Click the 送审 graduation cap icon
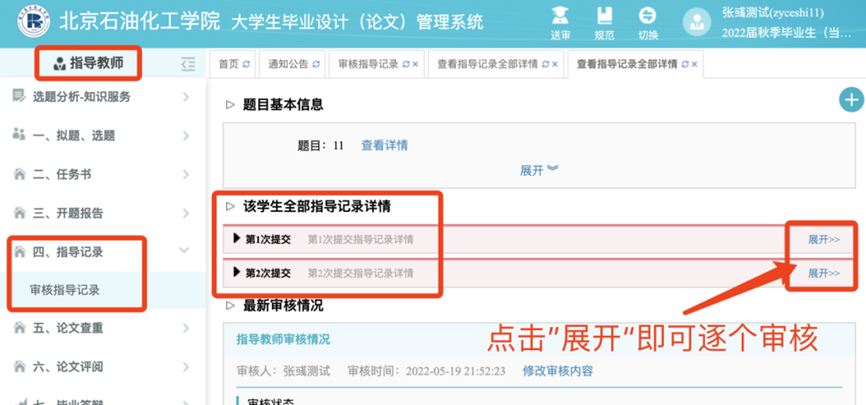The image size is (866, 405). tap(561, 16)
